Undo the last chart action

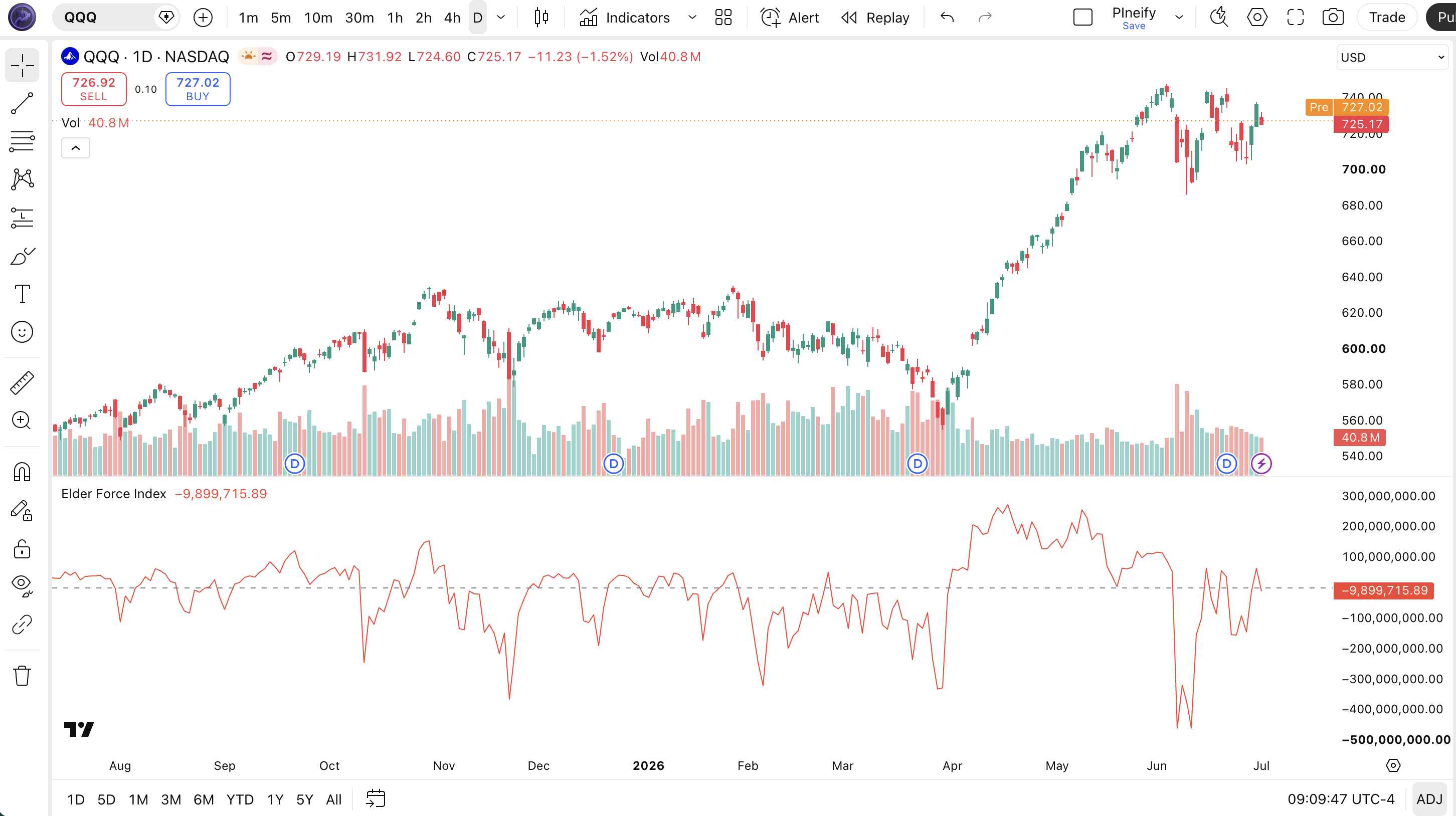947,18
